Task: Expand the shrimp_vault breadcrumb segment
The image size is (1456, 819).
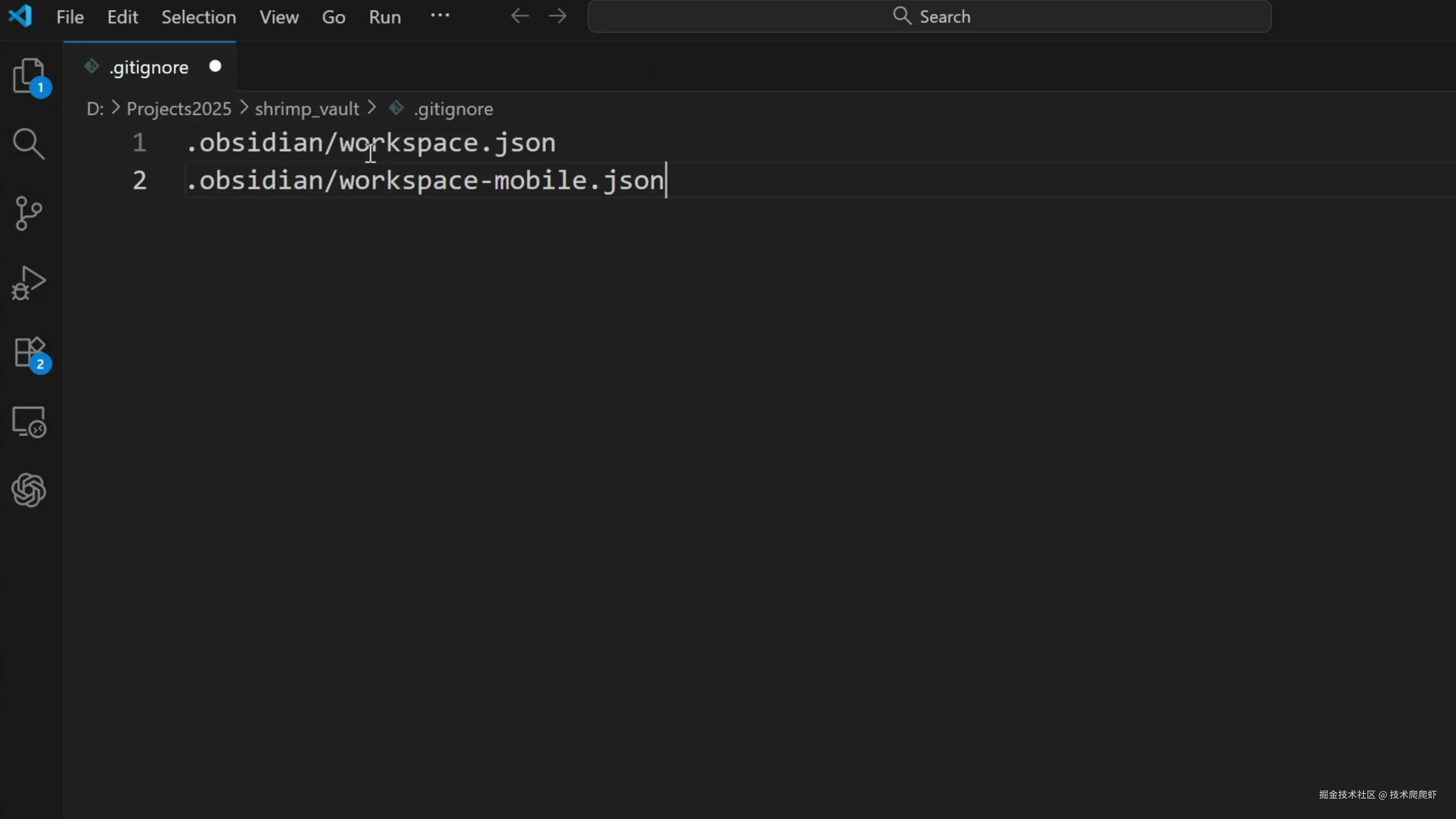Action: point(307,108)
